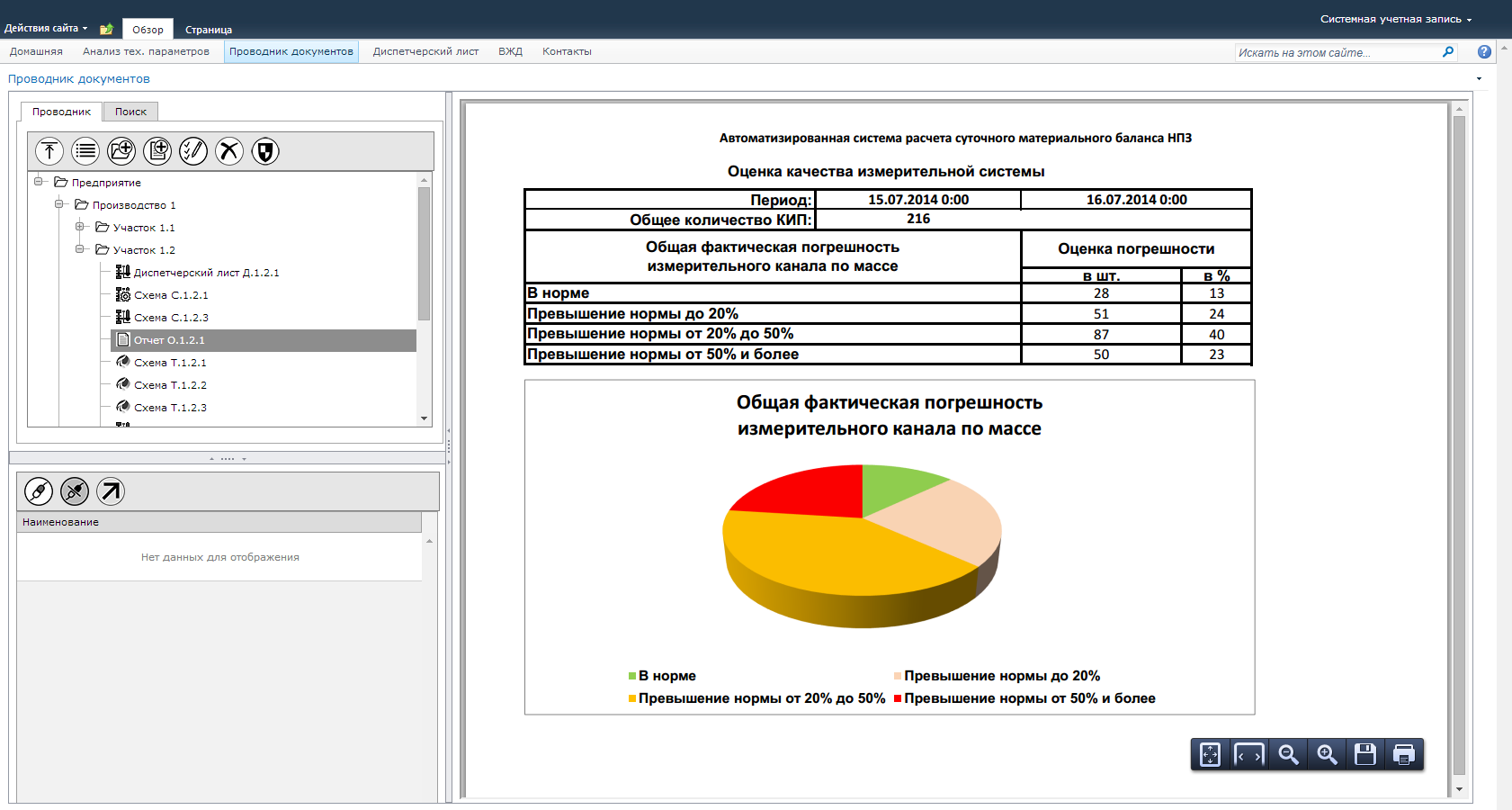Open ВЖД navigation item
The image size is (1512, 810).
point(510,51)
